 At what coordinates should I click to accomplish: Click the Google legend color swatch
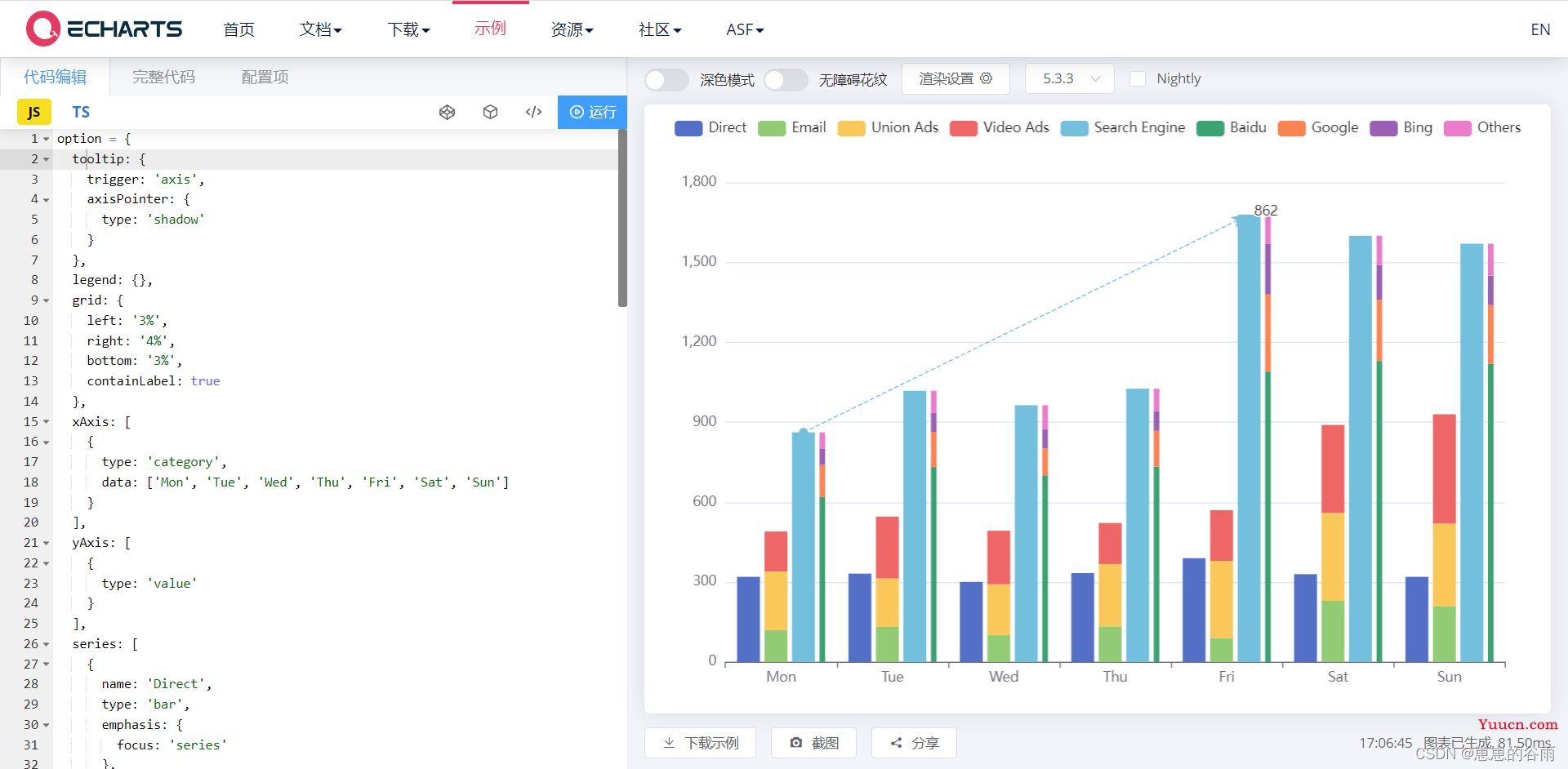tap(1291, 128)
